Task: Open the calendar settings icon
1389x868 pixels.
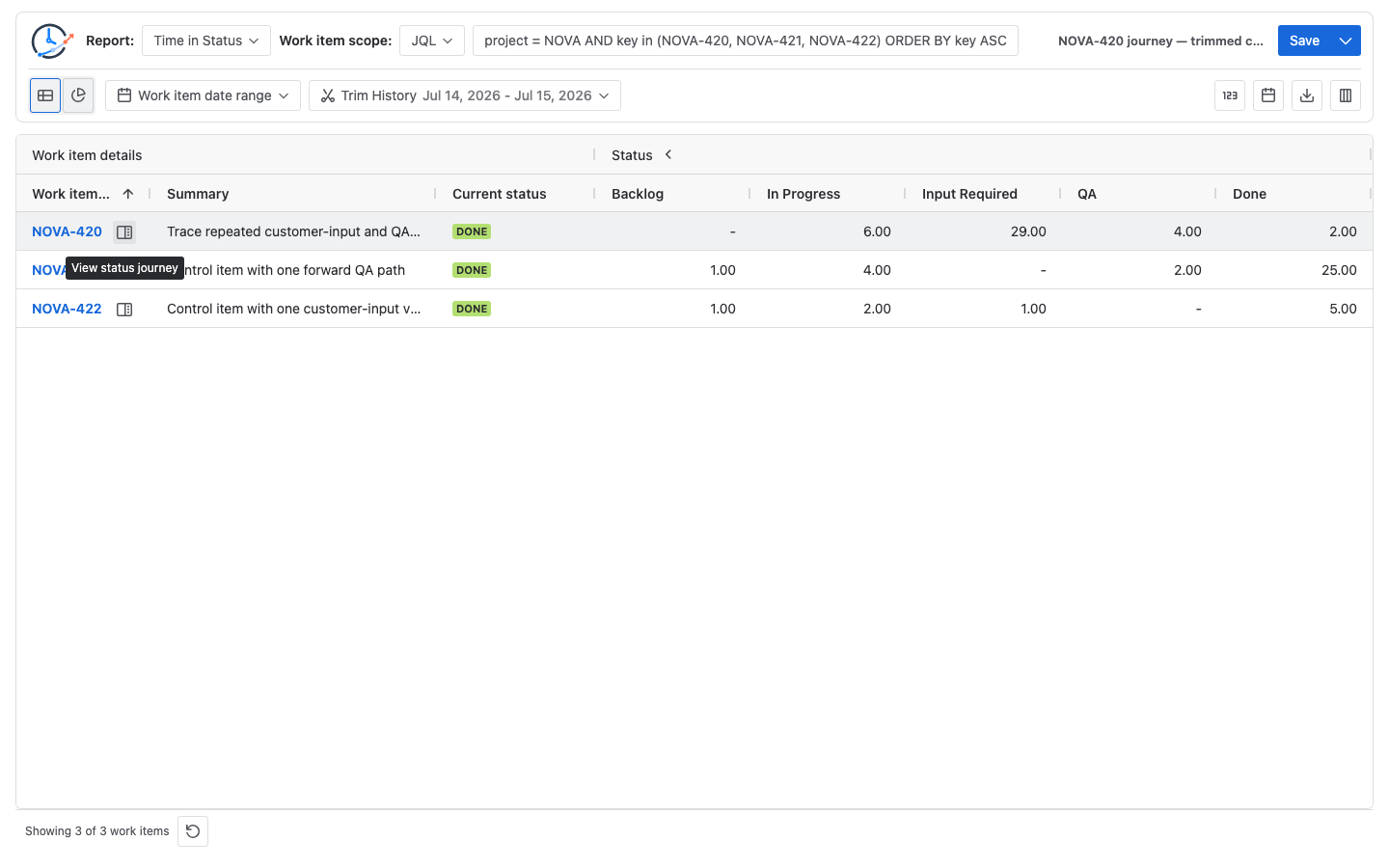Action: pyautogui.click(x=1268, y=95)
